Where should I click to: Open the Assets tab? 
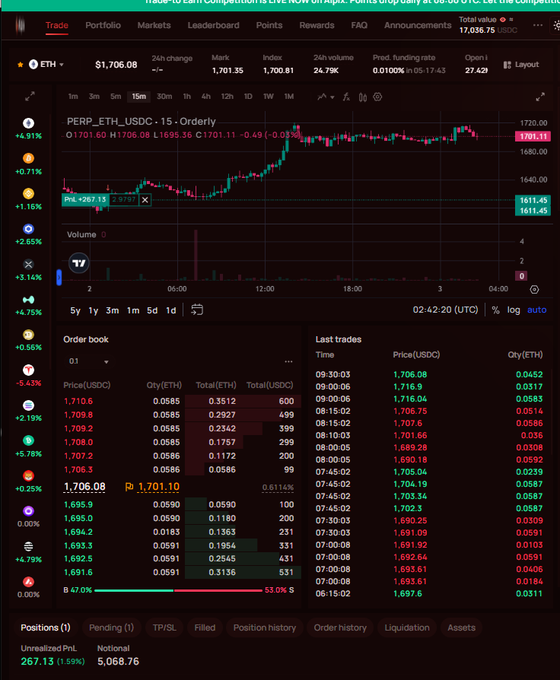pos(462,628)
